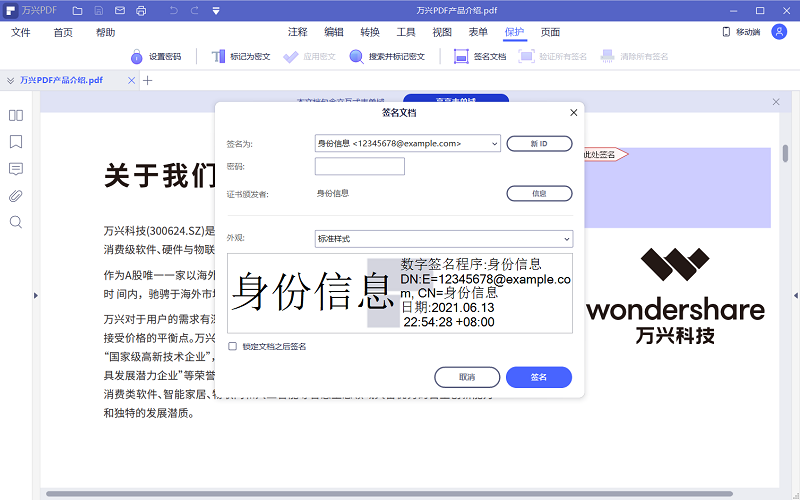800x500 pixels.
Task: Open the search panel magnifier icon
Action: click(16, 222)
